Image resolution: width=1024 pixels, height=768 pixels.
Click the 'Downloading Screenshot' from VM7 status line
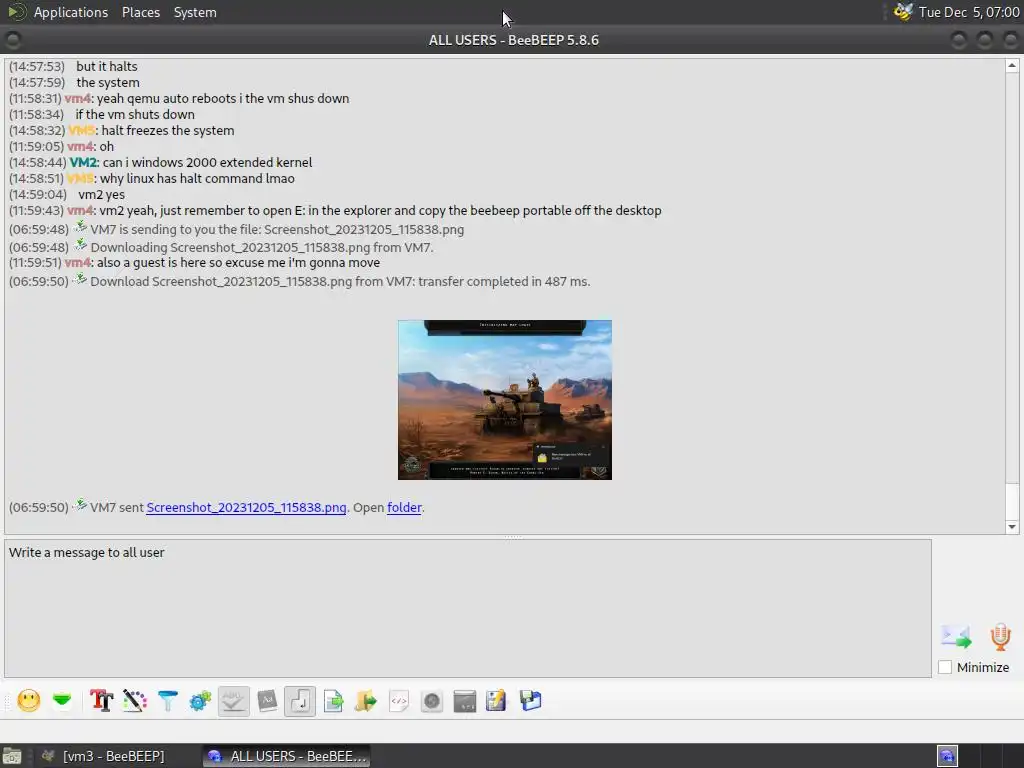(261, 248)
